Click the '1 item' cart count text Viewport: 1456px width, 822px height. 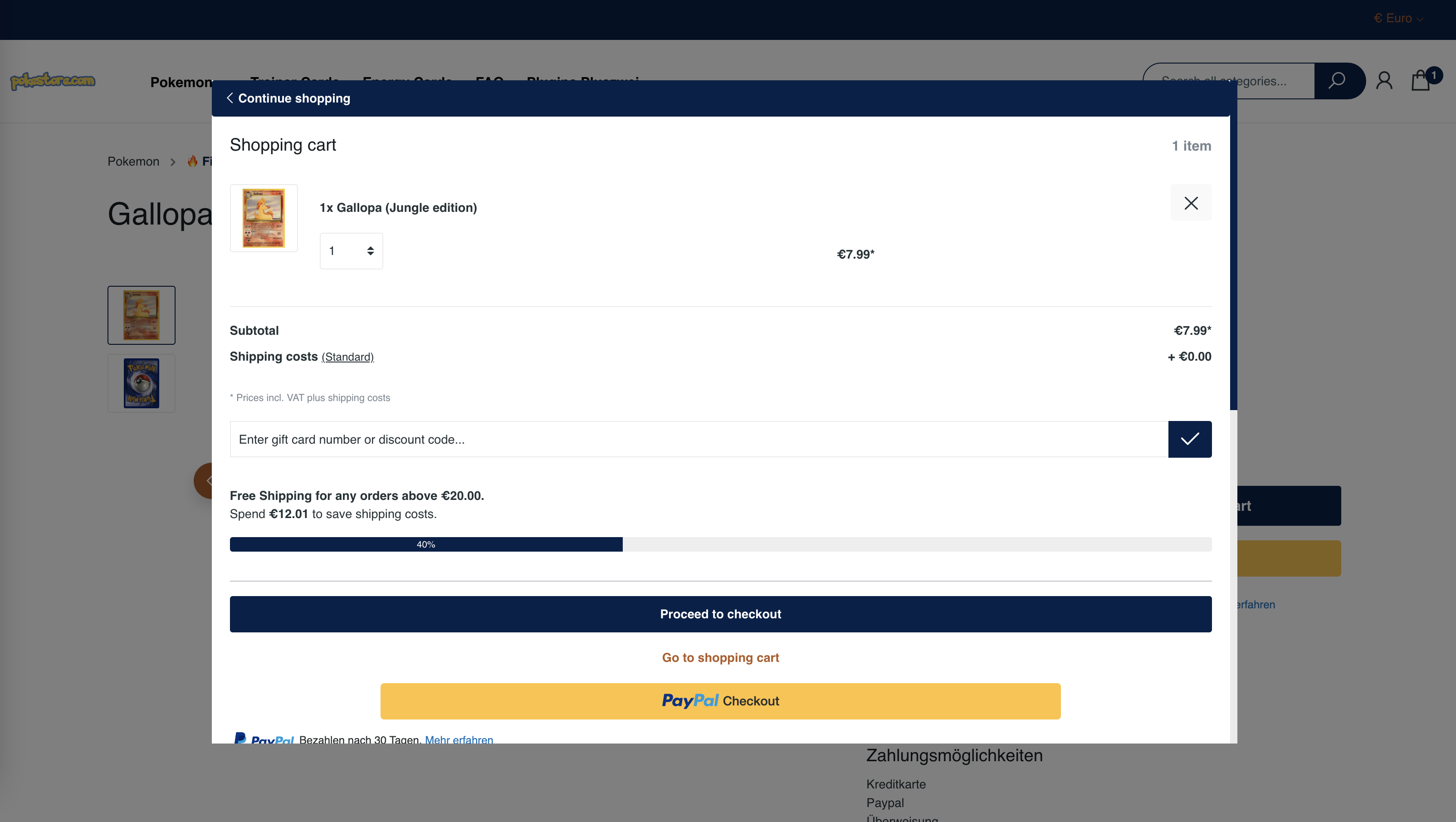click(1191, 146)
